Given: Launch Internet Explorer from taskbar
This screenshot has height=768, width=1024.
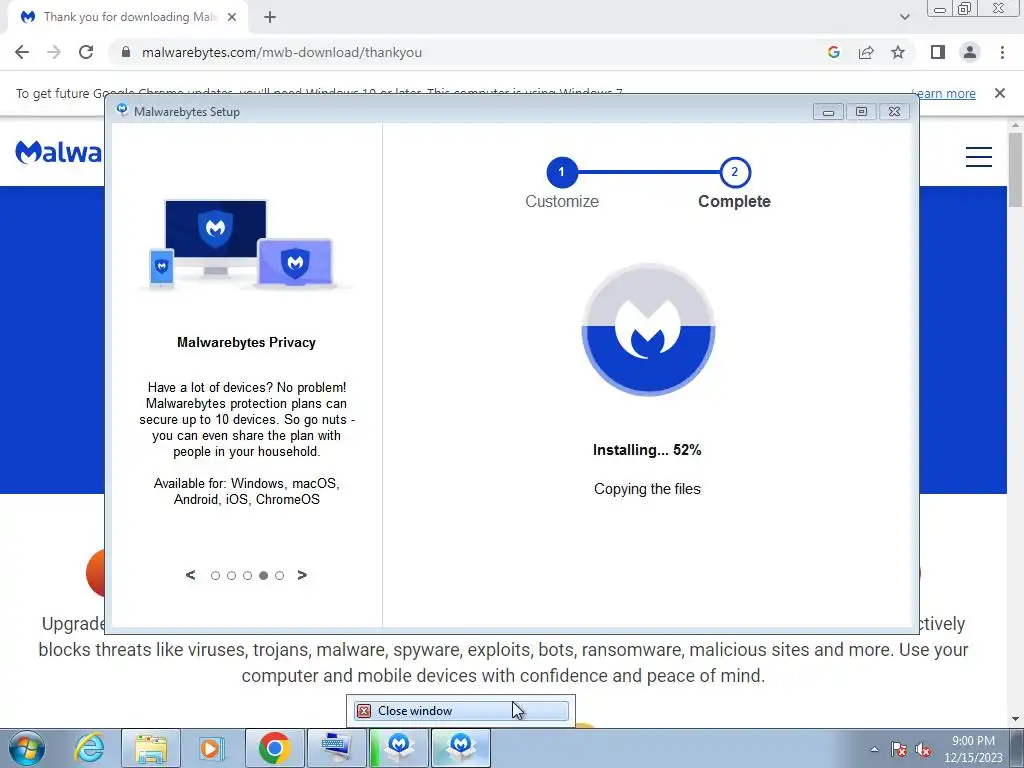Looking at the screenshot, I should tap(89, 748).
